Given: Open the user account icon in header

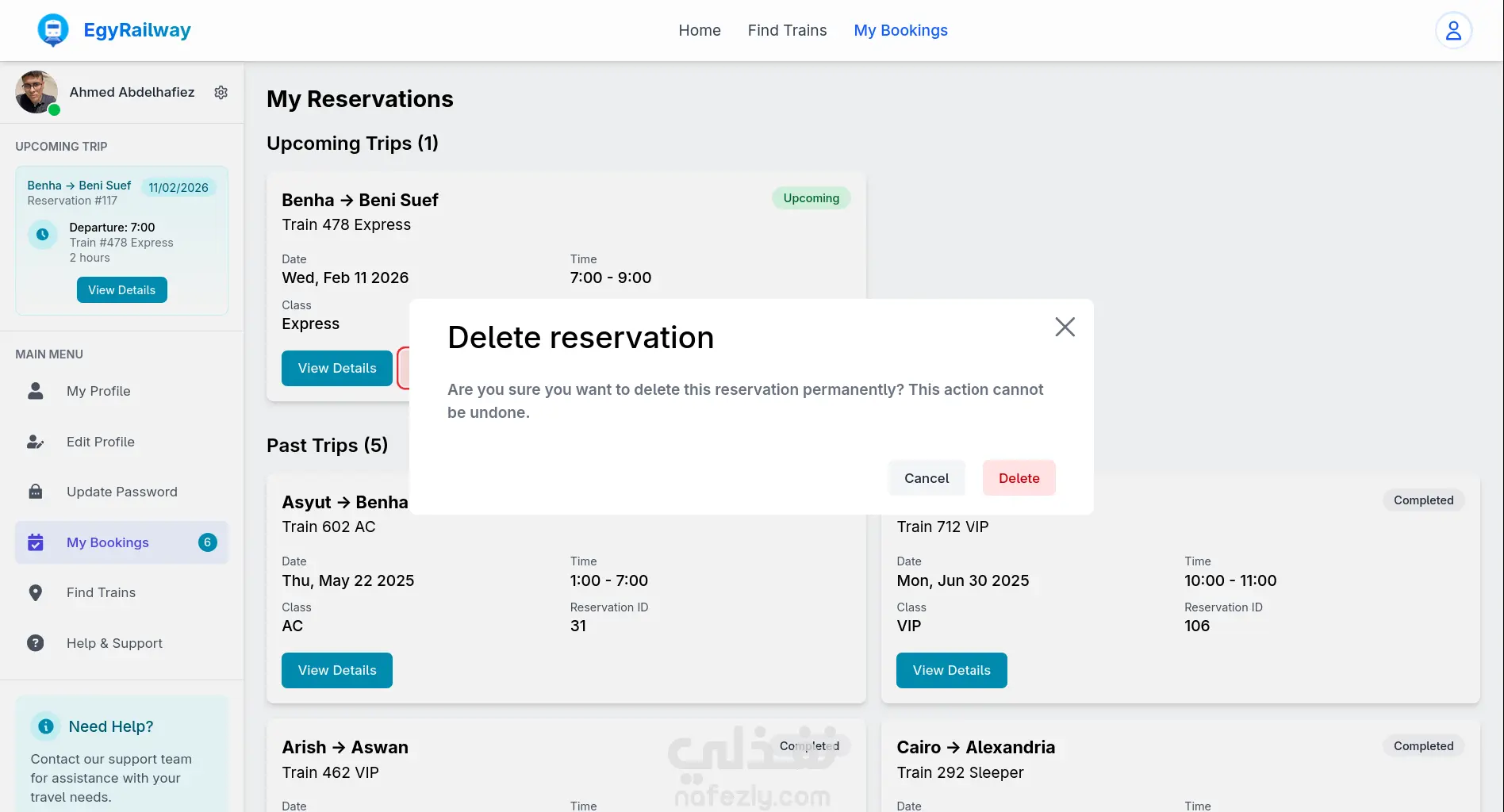Looking at the screenshot, I should [1453, 30].
